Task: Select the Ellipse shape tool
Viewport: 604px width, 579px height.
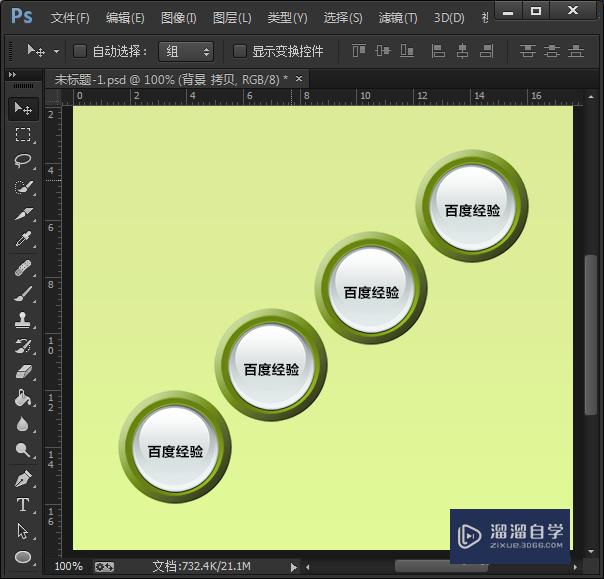Action: (x=23, y=557)
